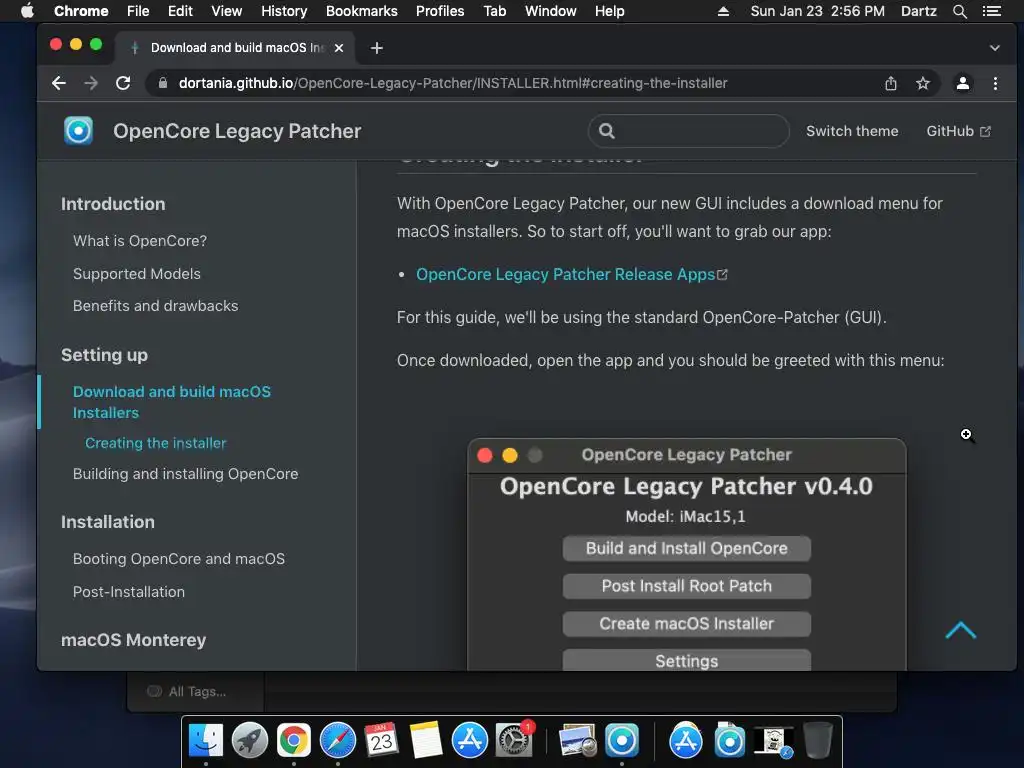Open Calendar from the Dock
1024x768 pixels.
click(x=381, y=740)
